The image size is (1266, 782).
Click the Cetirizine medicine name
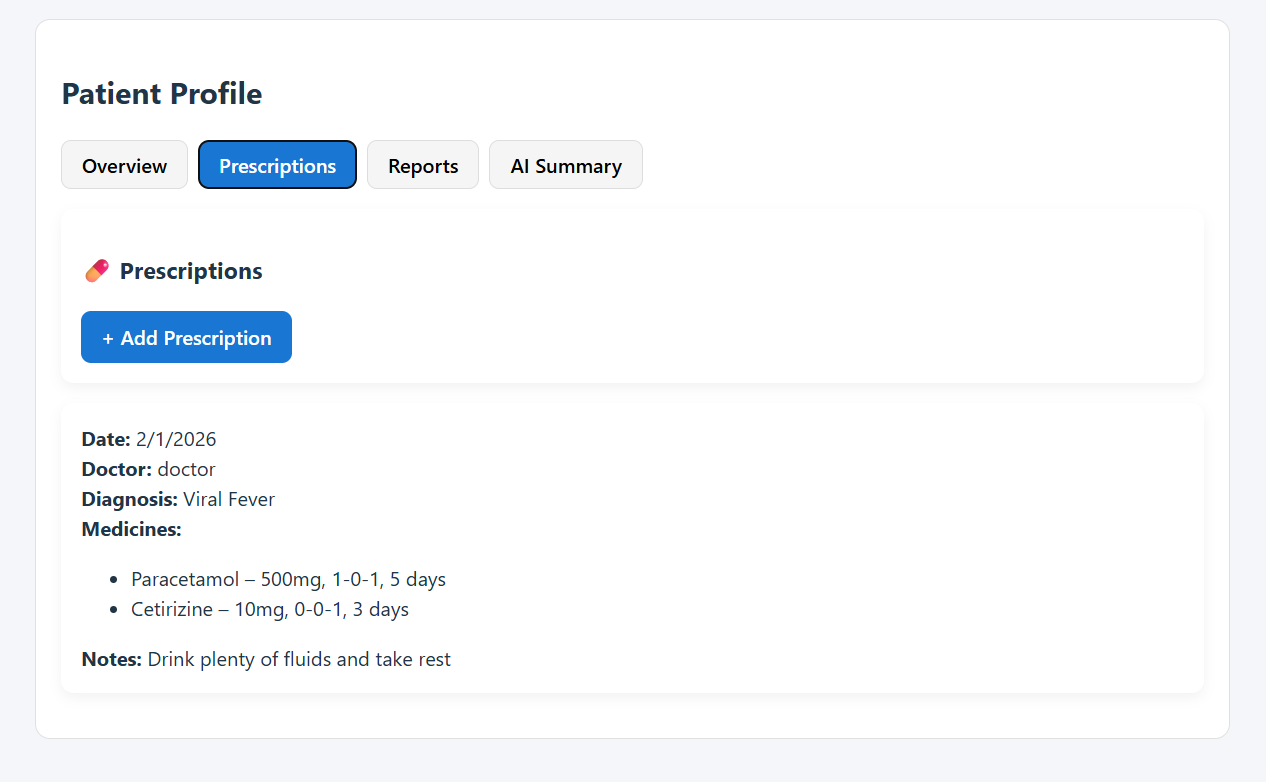click(x=172, y=609)
